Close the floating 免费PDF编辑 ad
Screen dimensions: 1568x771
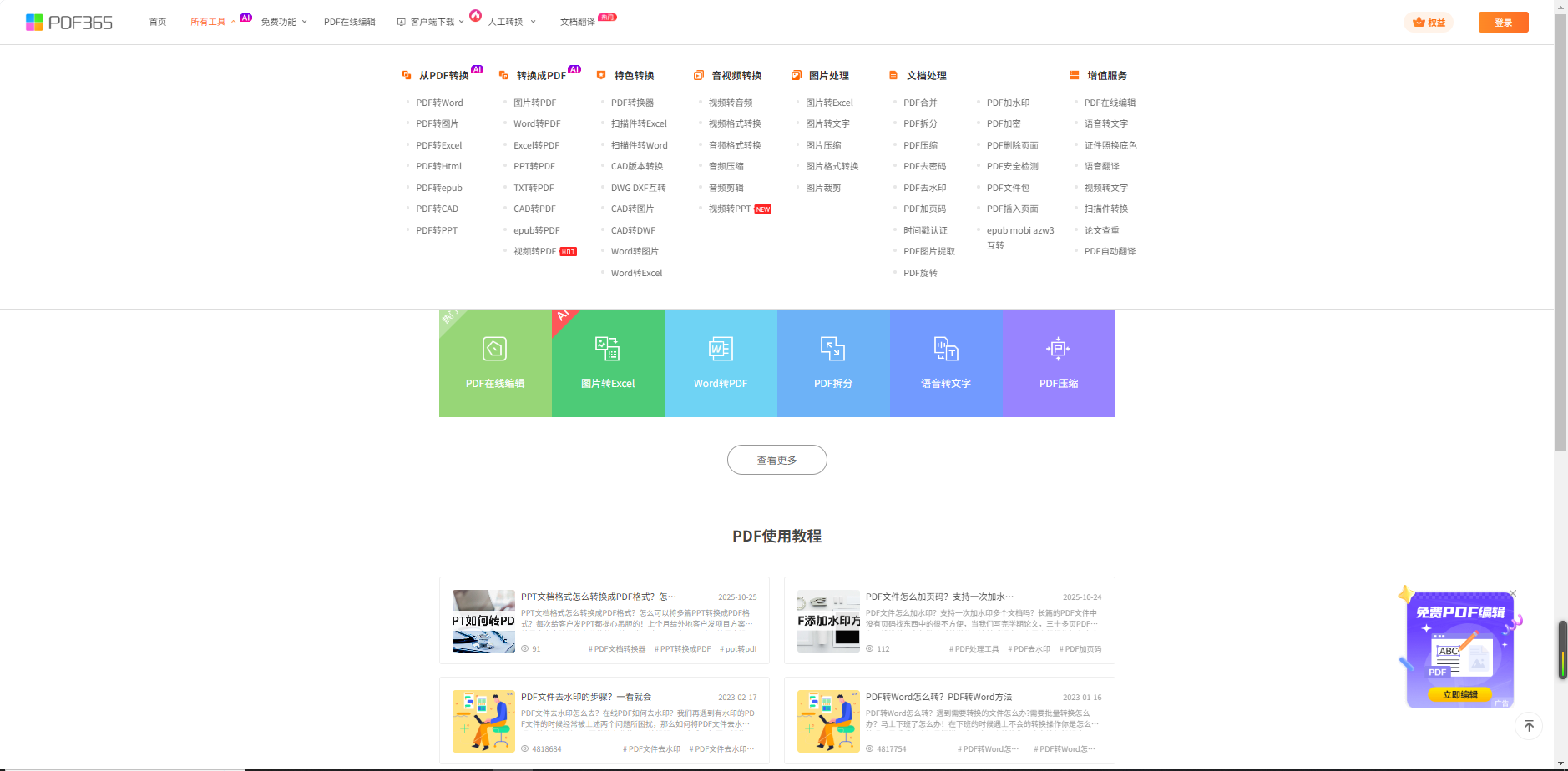pyautogui.click(x=1513, y=593)
